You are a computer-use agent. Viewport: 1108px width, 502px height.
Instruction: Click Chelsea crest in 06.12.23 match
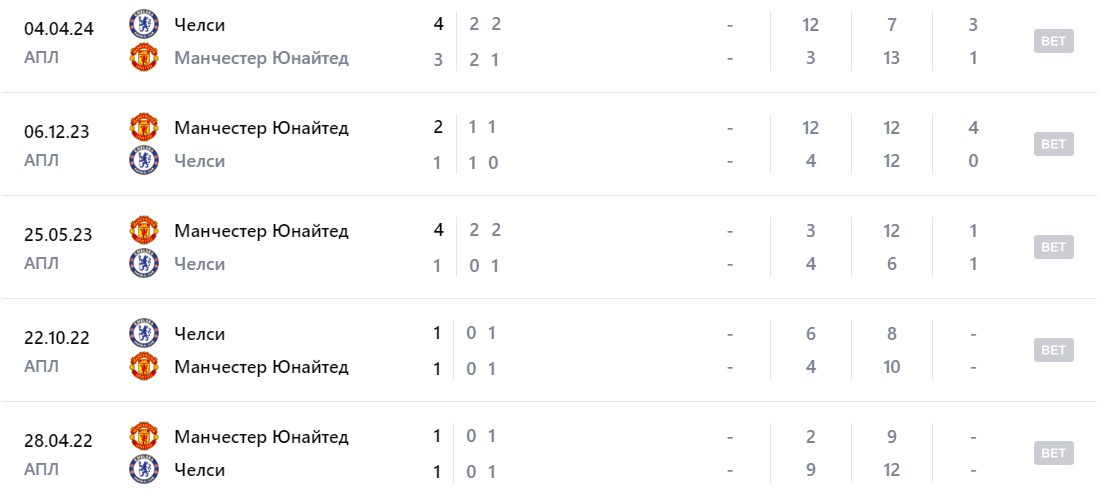(x=144, y=161)
